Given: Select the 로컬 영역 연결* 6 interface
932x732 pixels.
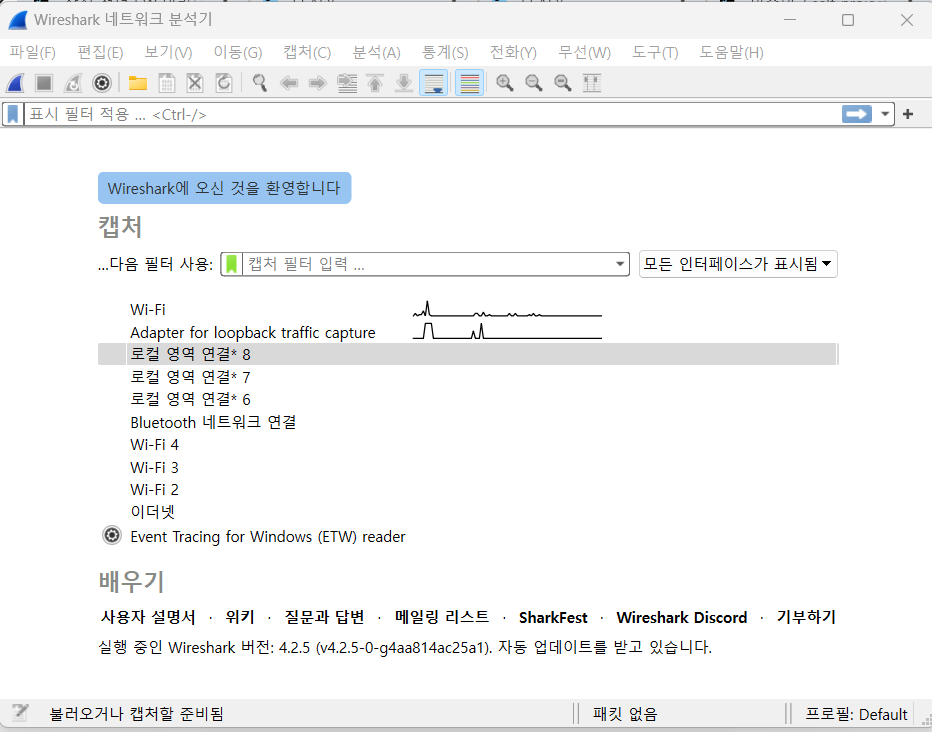Looking at the screenshot, I should pyautogui.click(x=468, y=399).
